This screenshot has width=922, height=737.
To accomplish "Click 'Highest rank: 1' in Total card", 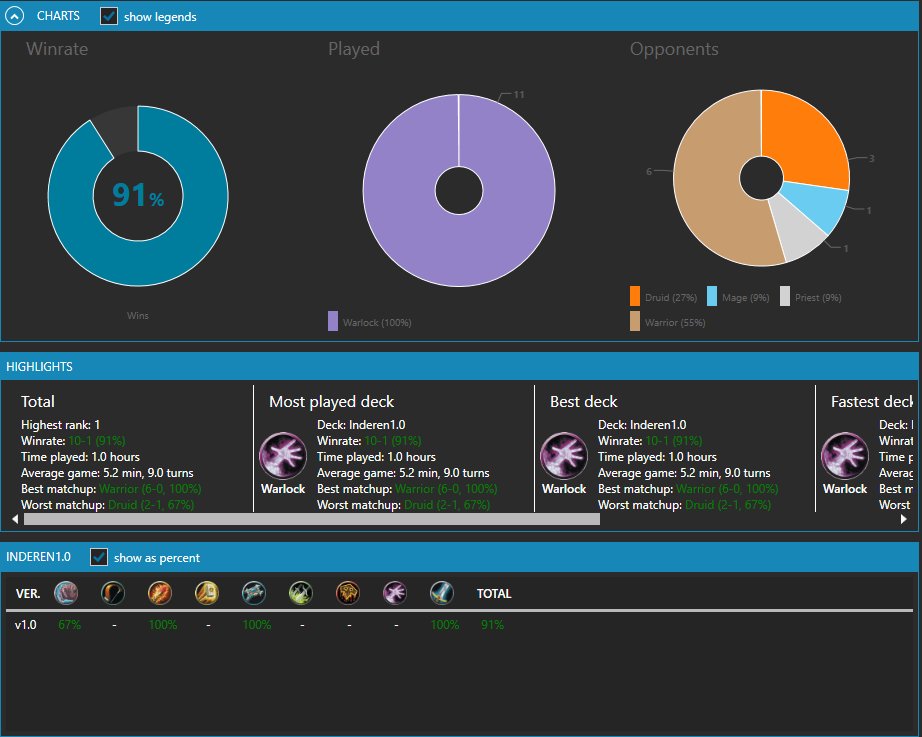I will click(61, 425).
